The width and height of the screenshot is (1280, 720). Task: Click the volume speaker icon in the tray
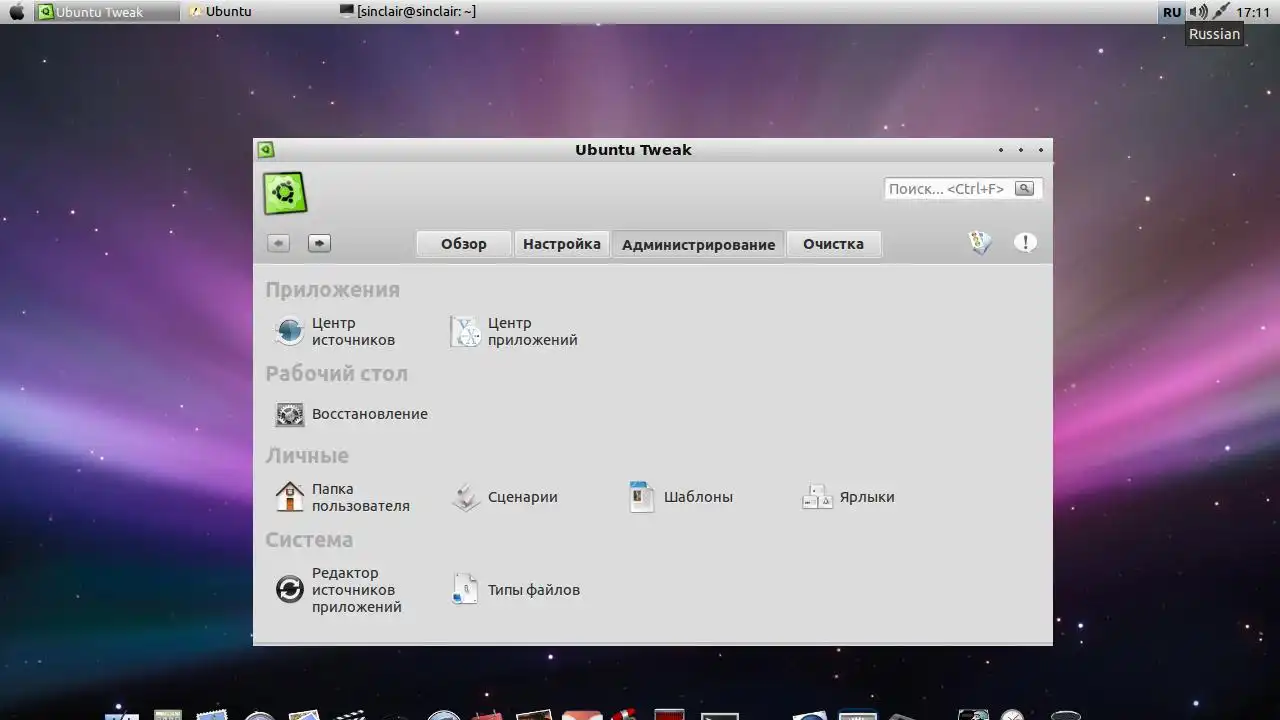(x=1198, y=12)
